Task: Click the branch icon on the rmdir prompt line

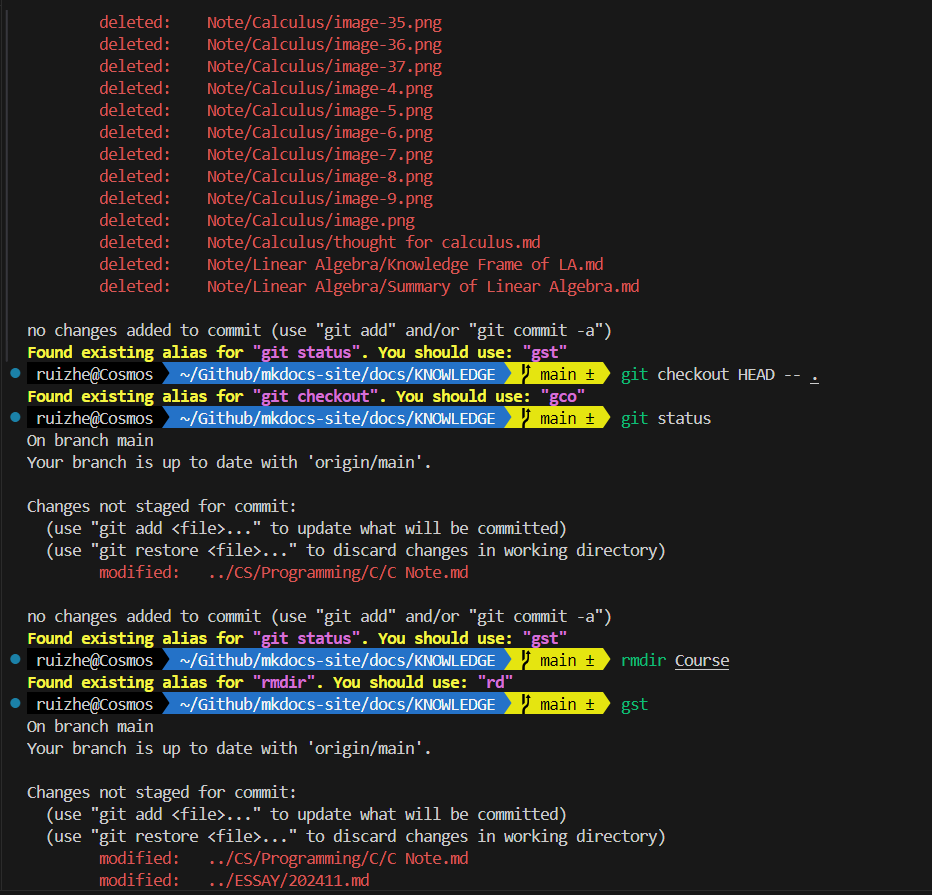Action: pos(525,660)
